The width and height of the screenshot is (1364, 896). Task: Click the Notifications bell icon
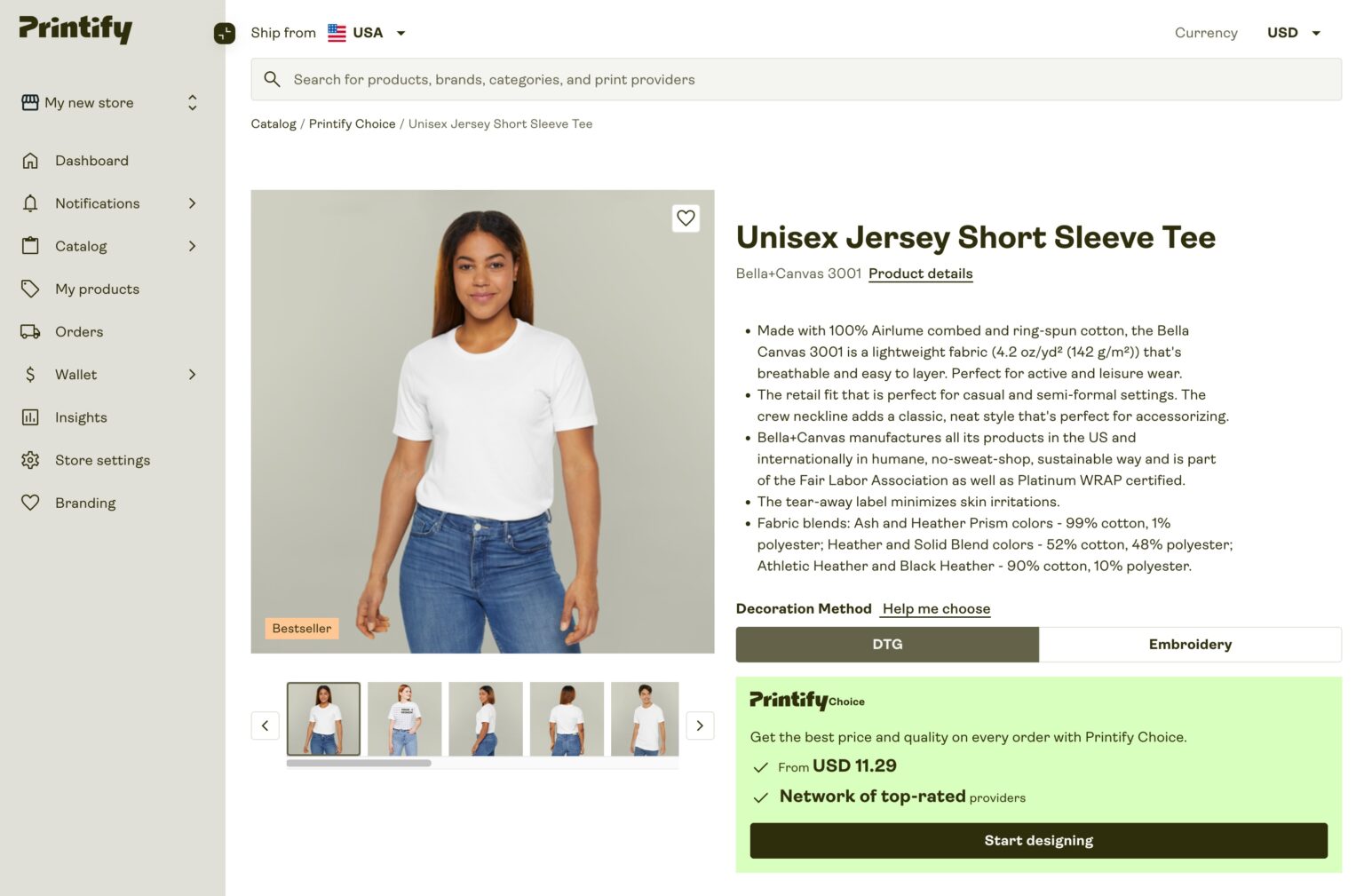click(30, 203)
